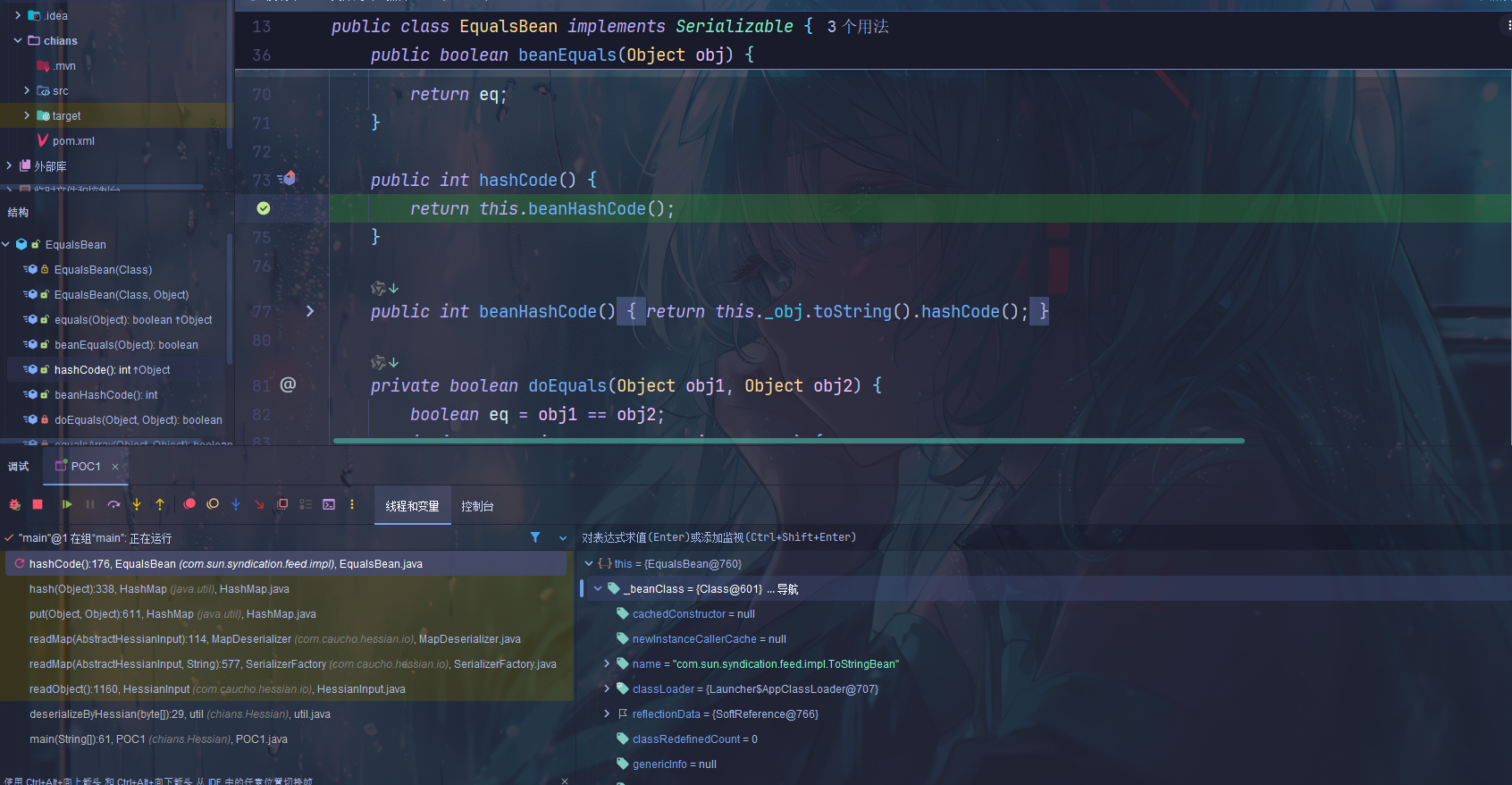Image resolution: width=1512 pixels, height=785 pixels.
Task: Click the override gutter icon on line 73
Action: [287, 179]
